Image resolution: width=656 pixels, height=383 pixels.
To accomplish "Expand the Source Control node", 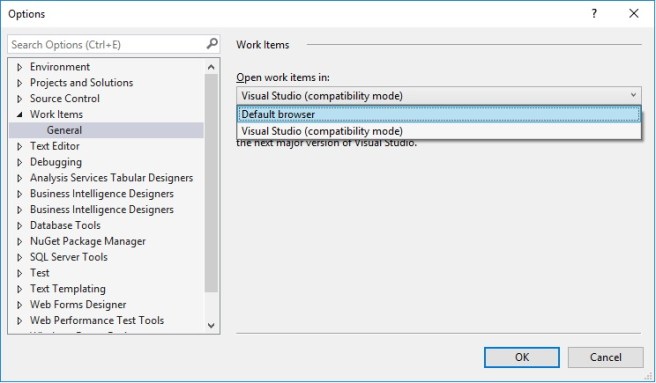I will point(19,99).
